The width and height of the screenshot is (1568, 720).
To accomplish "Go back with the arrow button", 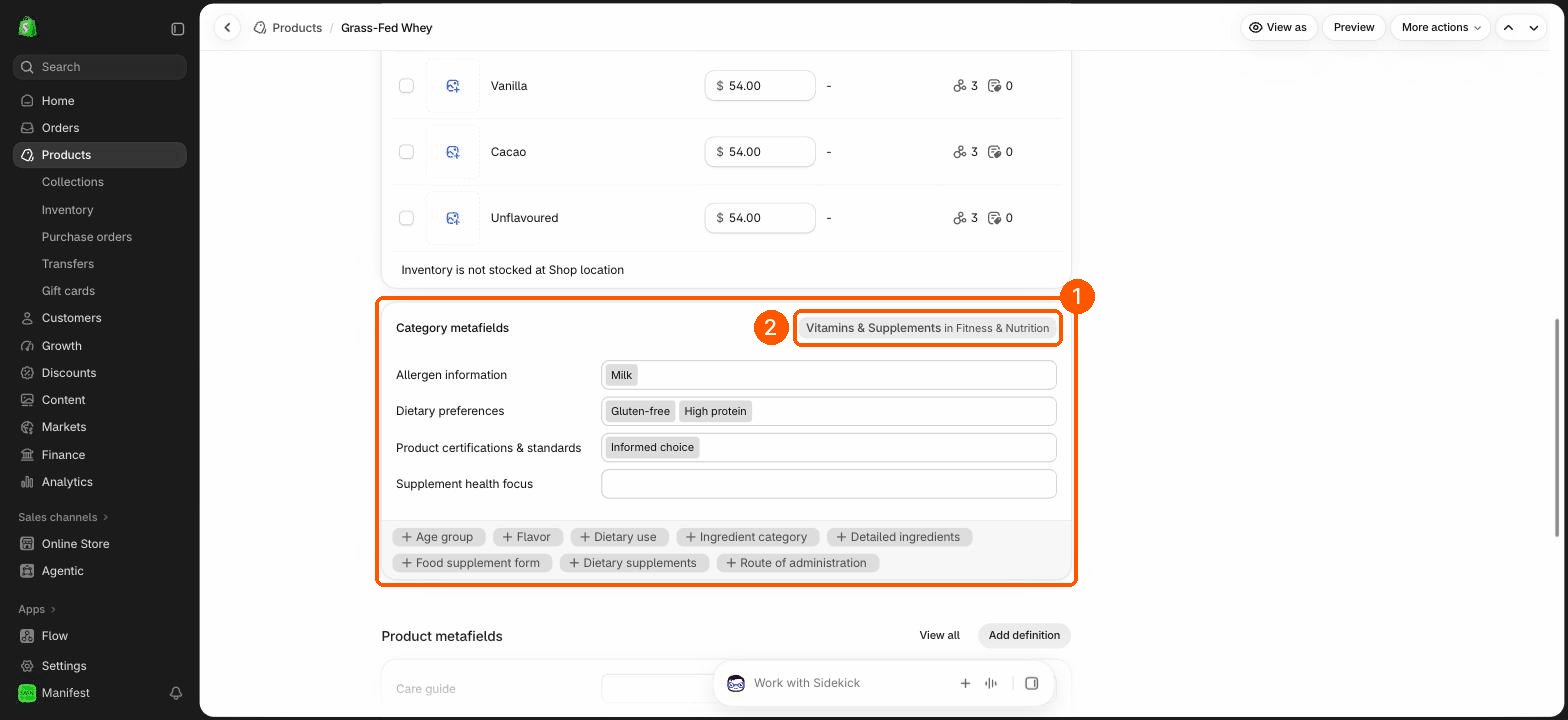I will (228, 28).
